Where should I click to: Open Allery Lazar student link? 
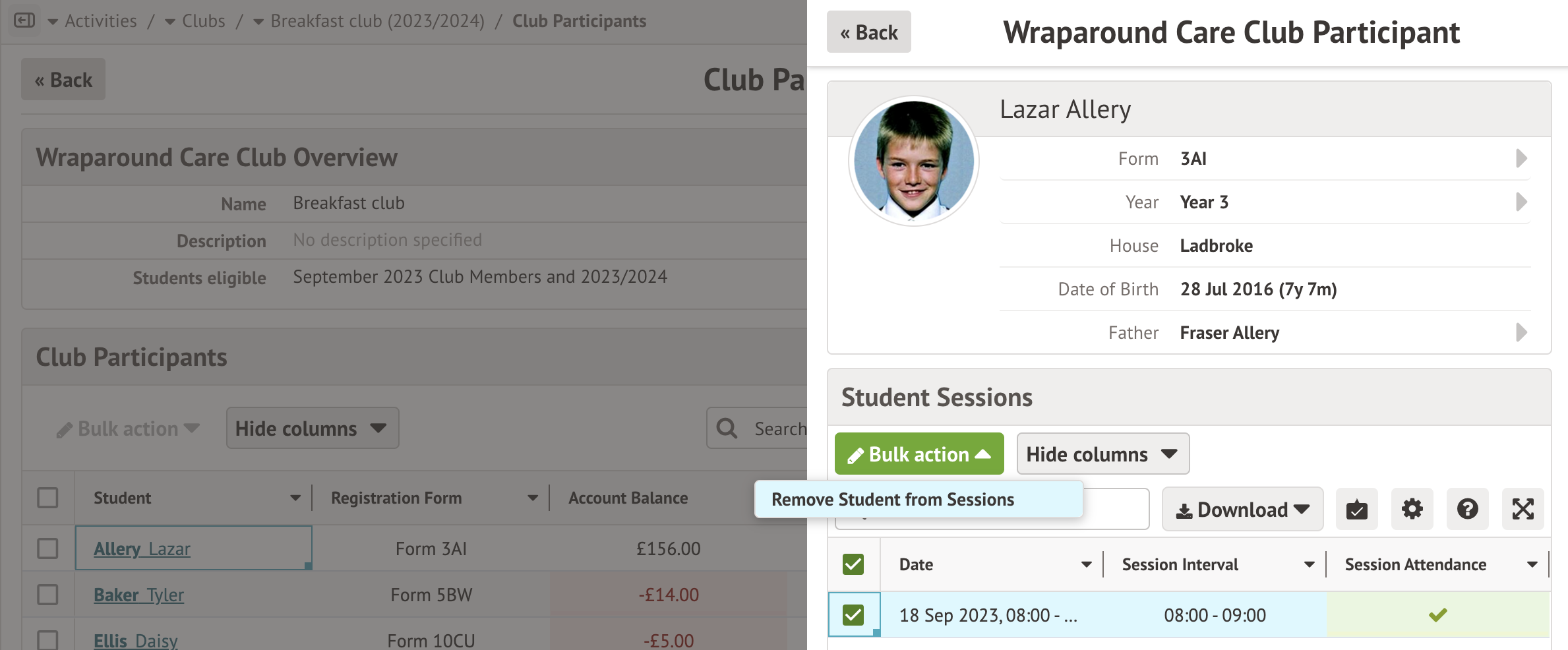pyautogui.click(x=142, y=548)
